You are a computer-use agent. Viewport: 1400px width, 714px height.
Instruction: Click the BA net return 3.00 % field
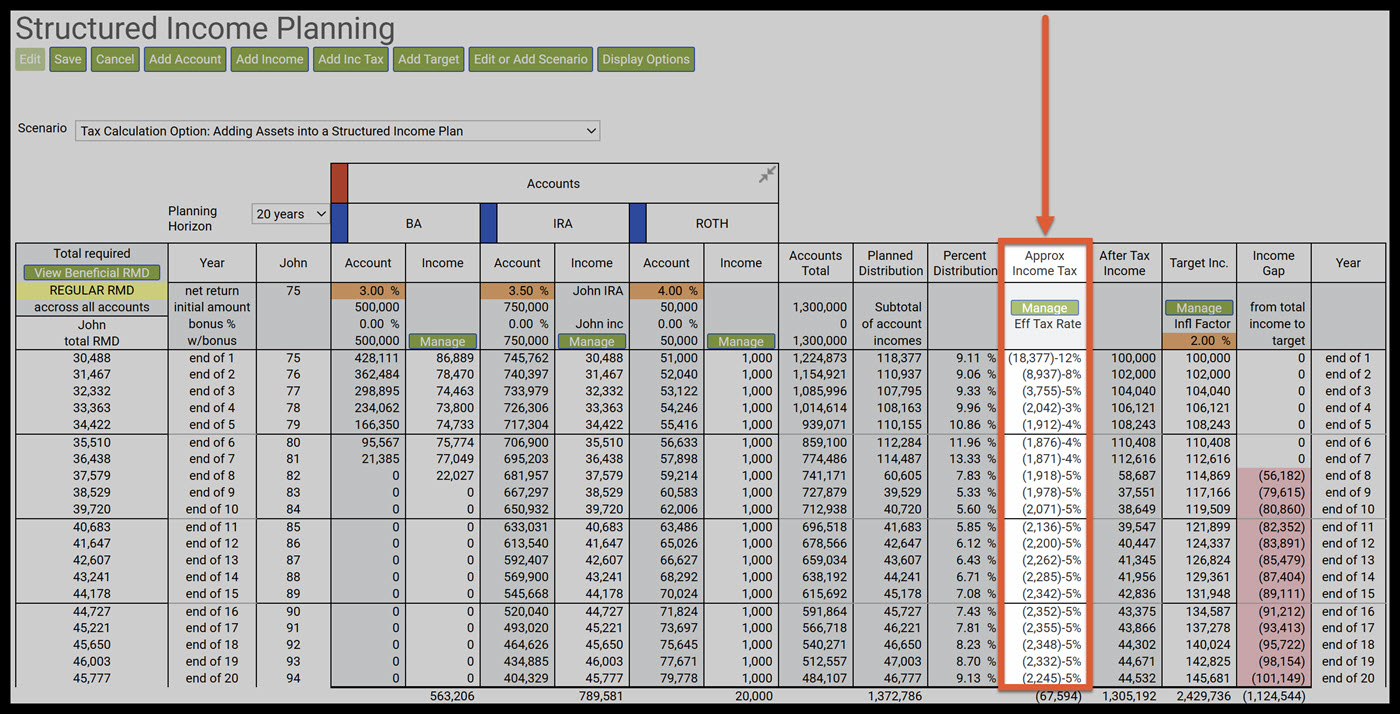coord(369,291)
